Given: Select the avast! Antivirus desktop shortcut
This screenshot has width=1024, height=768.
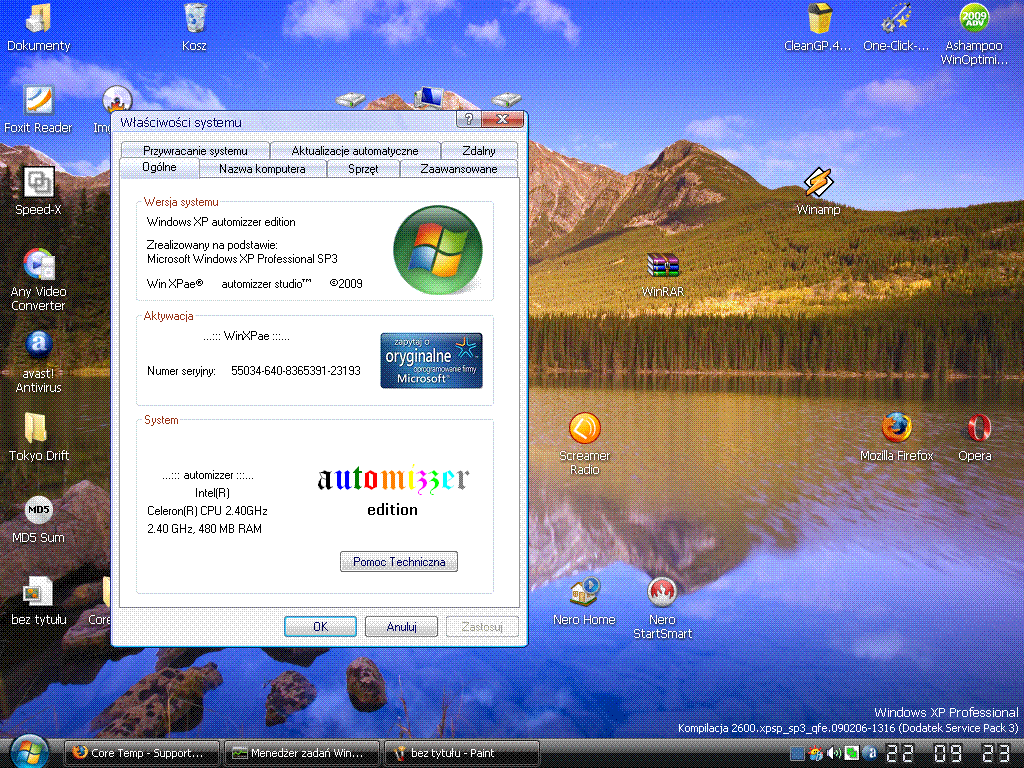Looking at the screenshot, I should pos(39,362).
